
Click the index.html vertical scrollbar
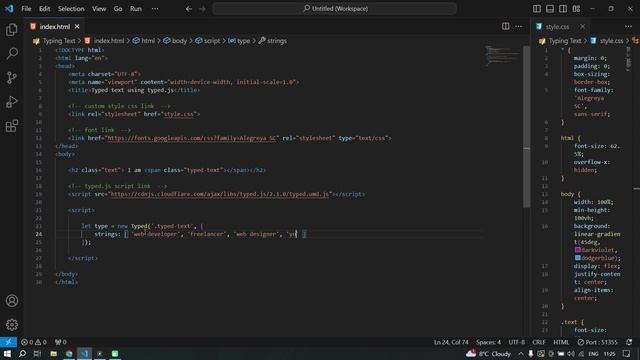tap(527, 127)
